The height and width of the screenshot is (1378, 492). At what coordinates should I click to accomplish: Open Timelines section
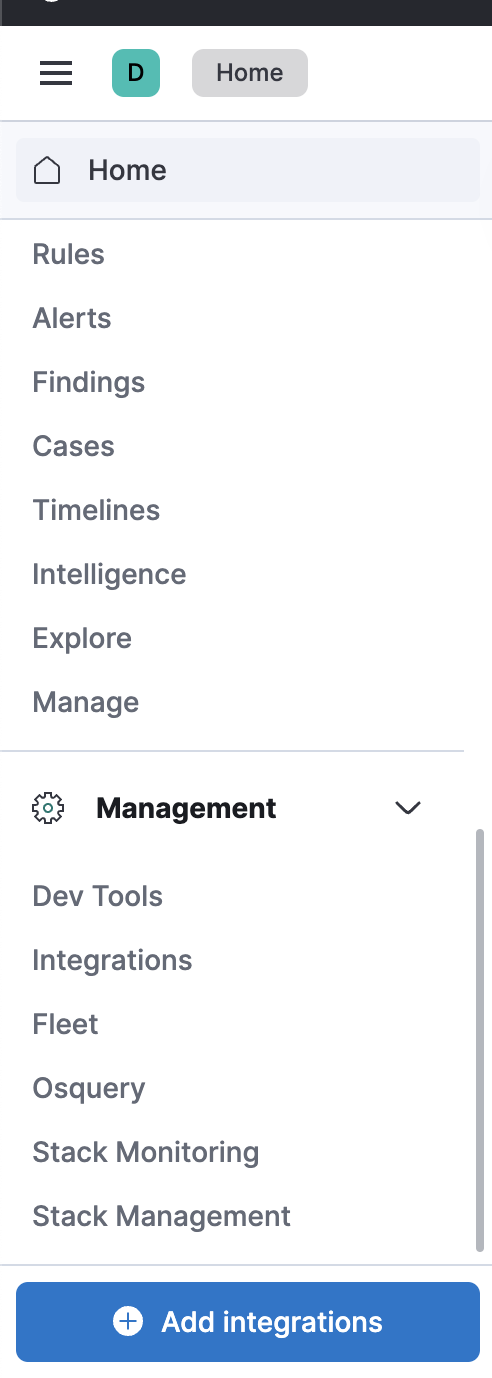click(96, 510)
